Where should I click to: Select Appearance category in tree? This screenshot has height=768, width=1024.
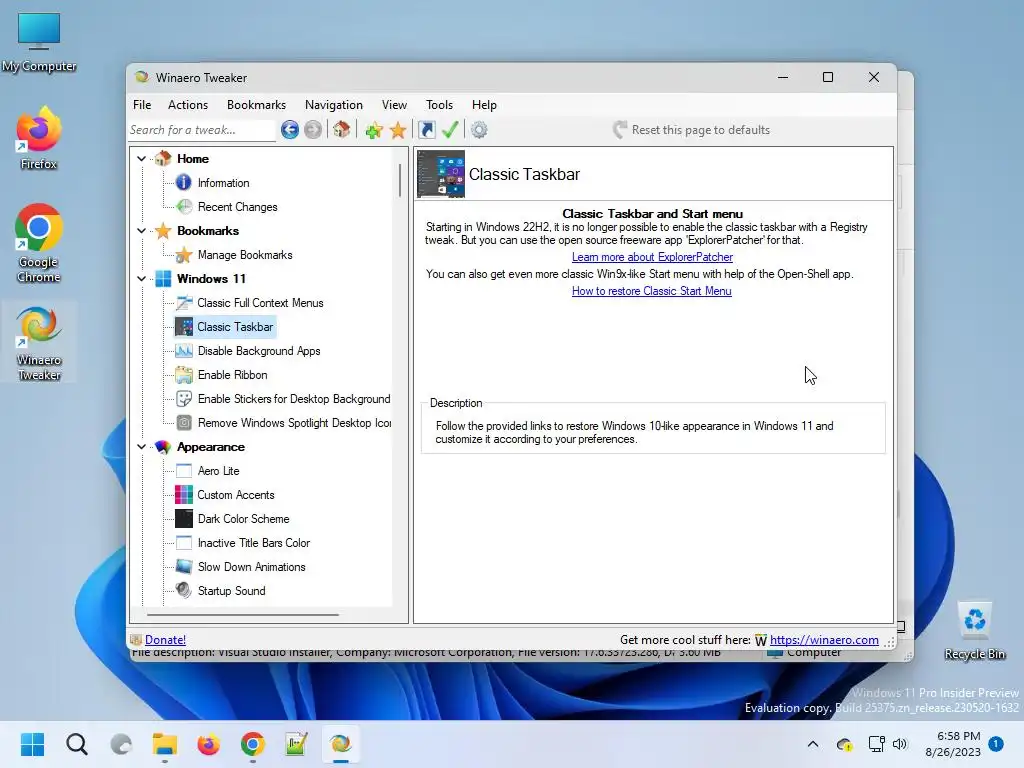pyautogui.click(x=210, y=447)
